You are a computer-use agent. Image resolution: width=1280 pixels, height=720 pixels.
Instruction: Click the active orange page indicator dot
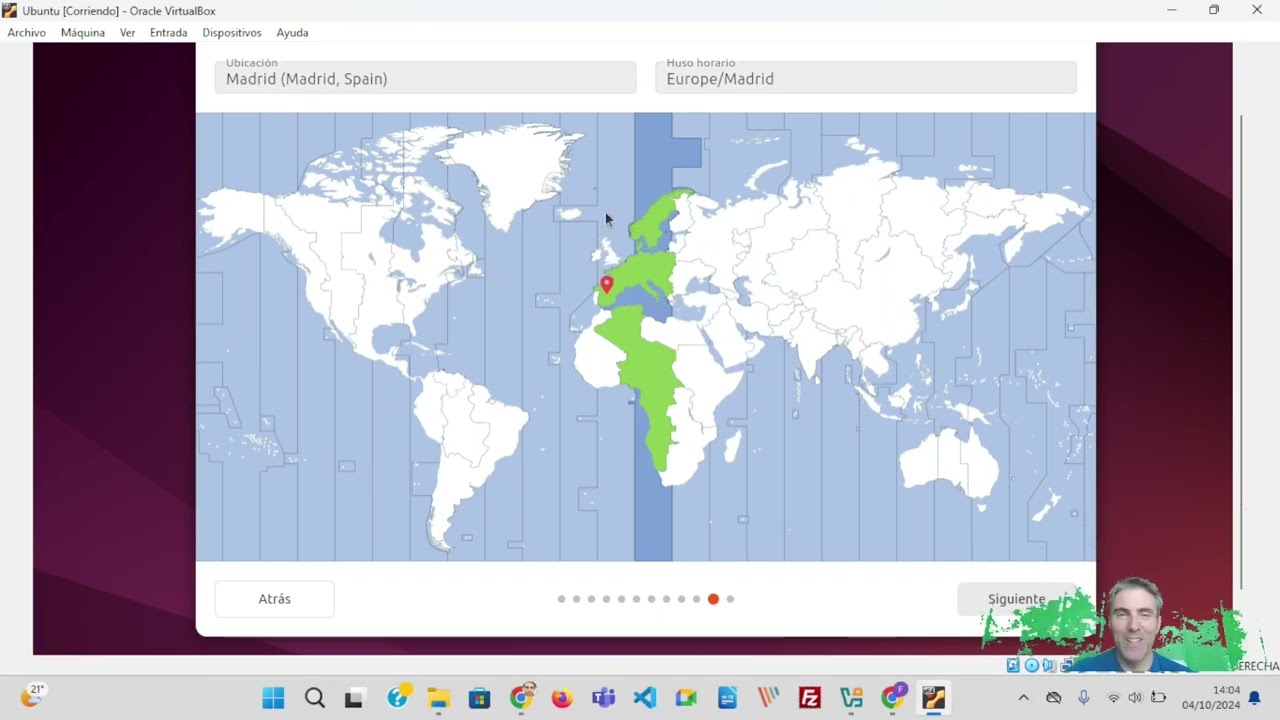[713, 599]
